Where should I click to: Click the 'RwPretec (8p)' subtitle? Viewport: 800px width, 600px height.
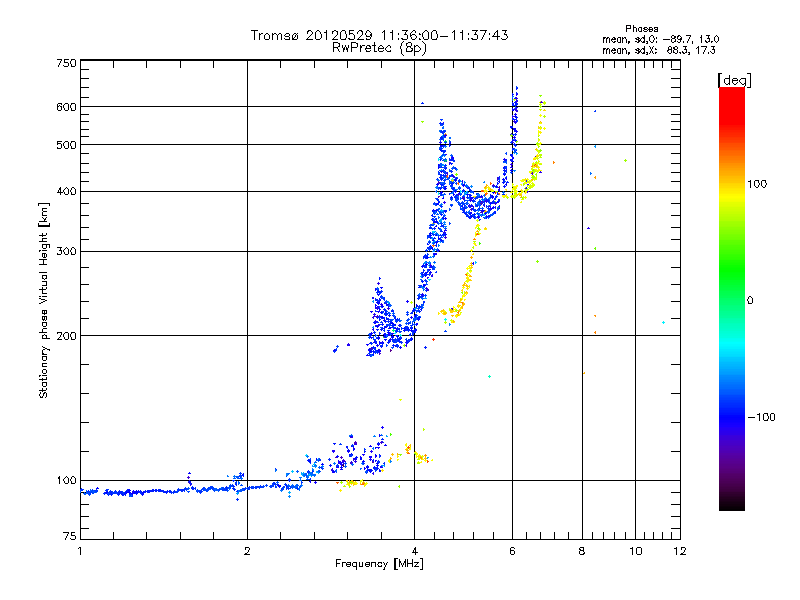pos(379,48)
